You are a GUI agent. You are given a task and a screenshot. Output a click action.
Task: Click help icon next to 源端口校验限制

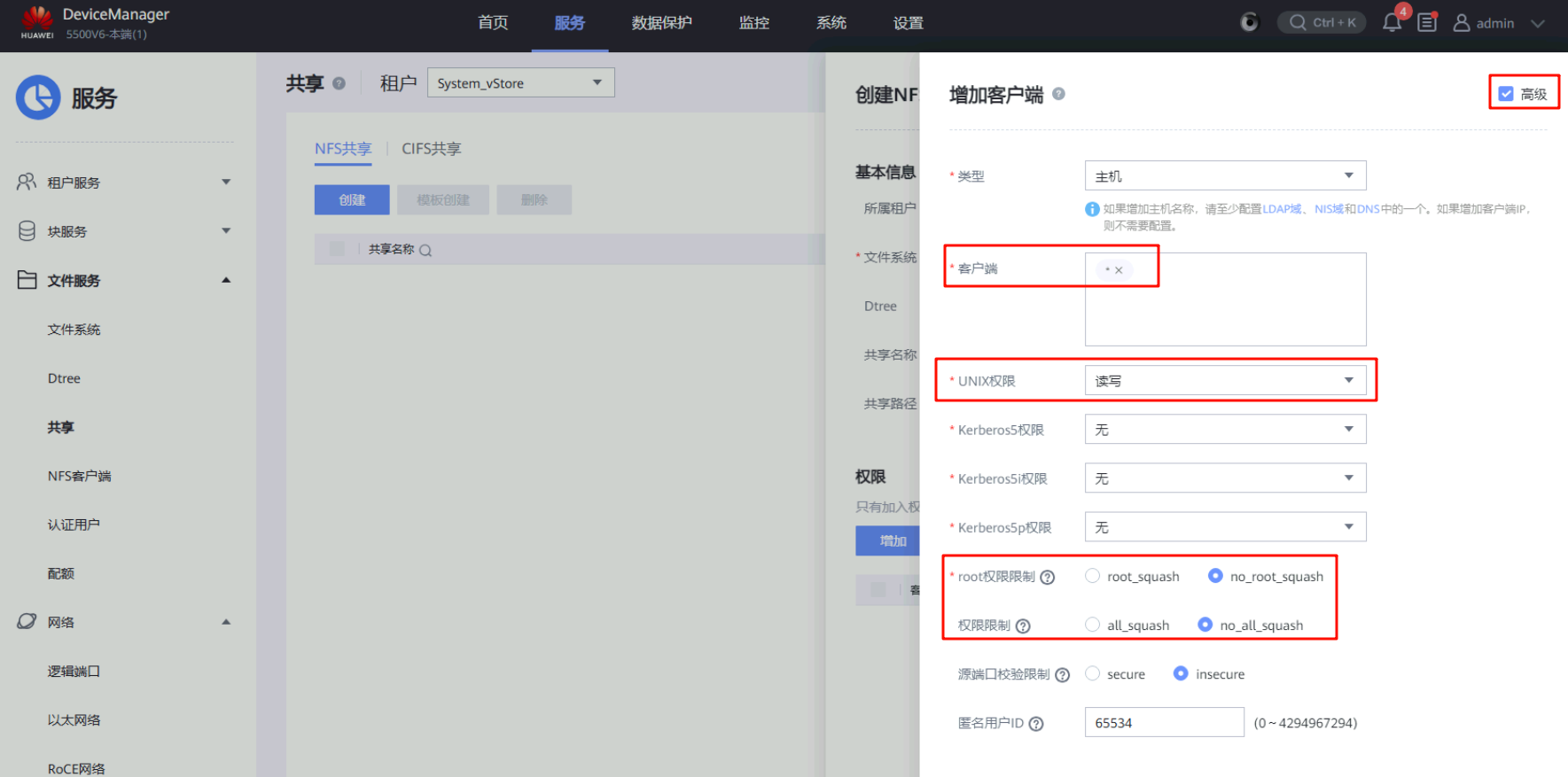tap(1062, 675)
